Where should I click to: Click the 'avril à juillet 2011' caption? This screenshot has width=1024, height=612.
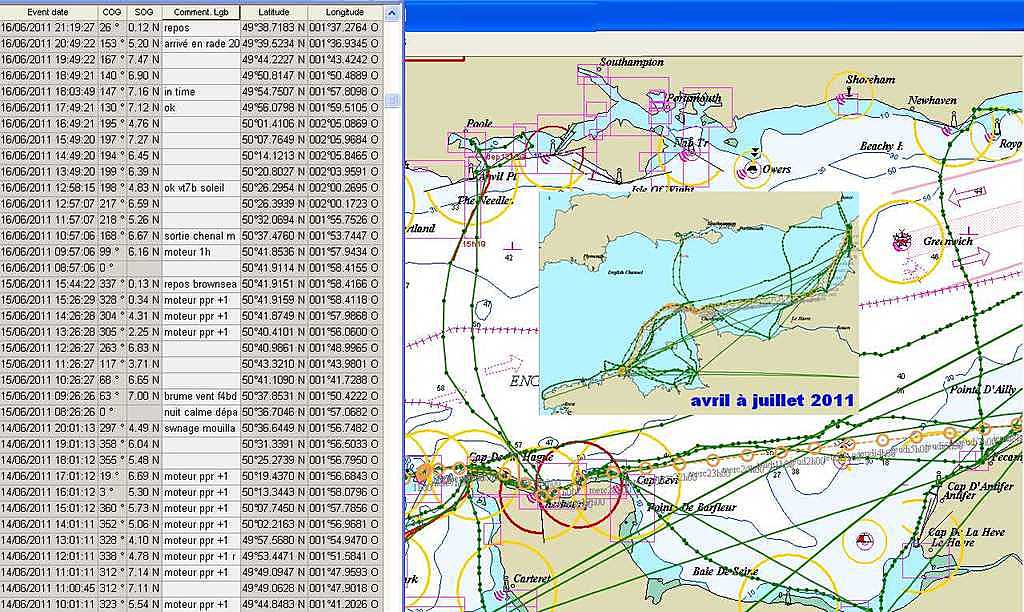[772, 400]
